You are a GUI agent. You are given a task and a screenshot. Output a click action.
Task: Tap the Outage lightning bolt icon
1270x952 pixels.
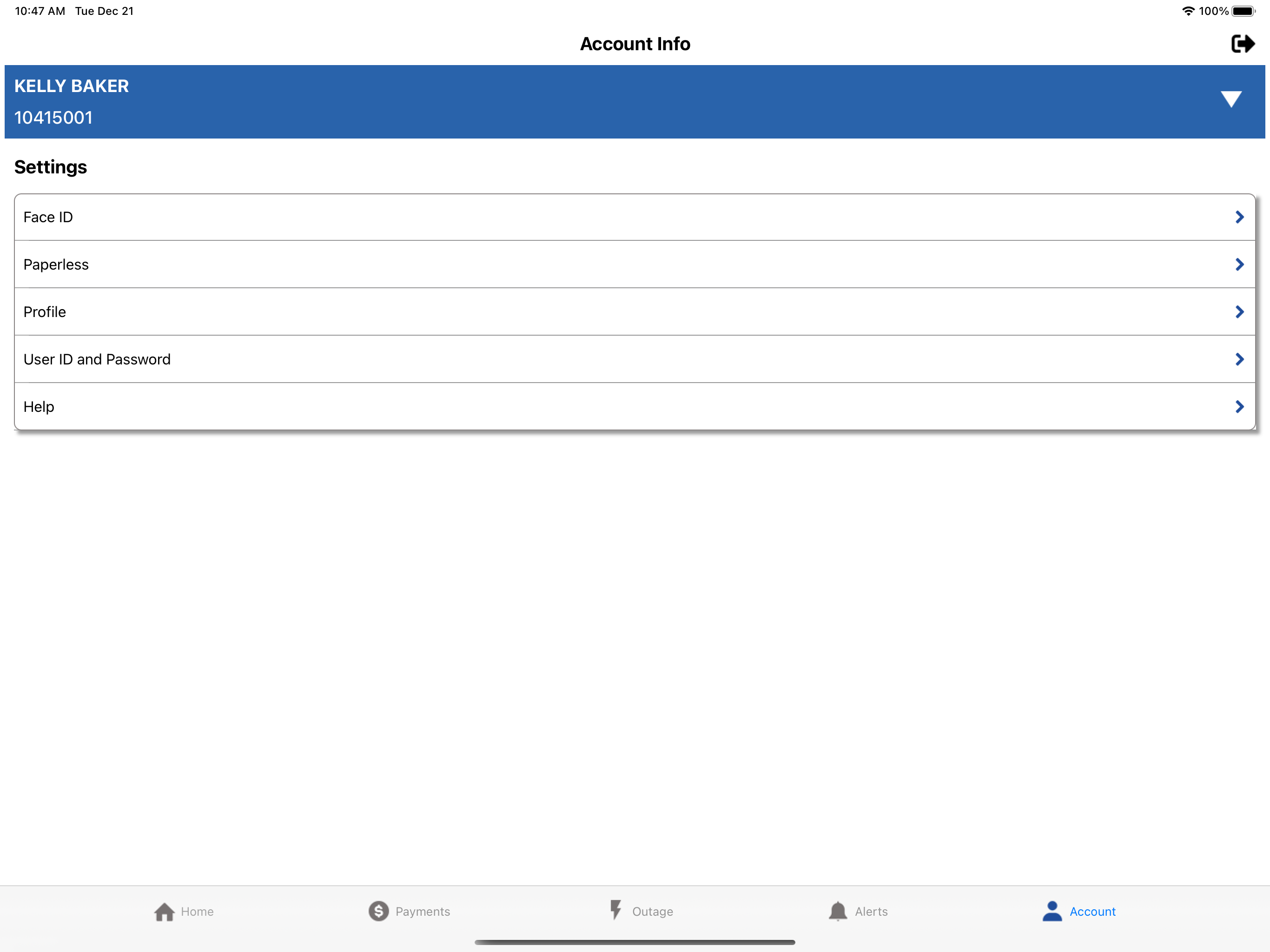click(x=615, y=910)
